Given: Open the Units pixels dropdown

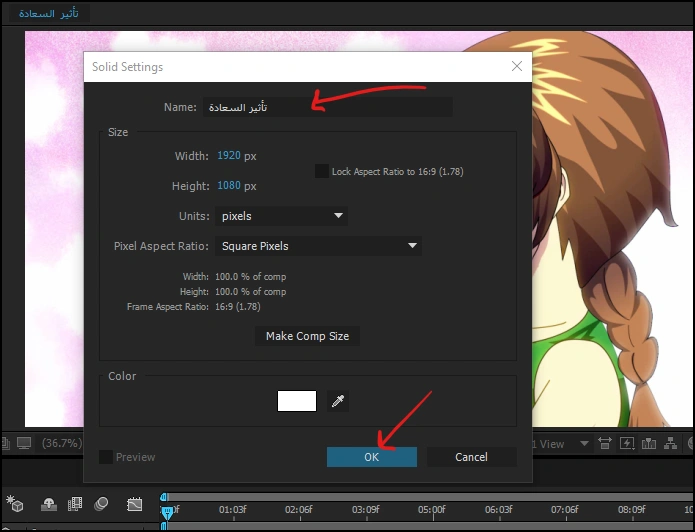Looking at the screenshot, I should point(281,216).
